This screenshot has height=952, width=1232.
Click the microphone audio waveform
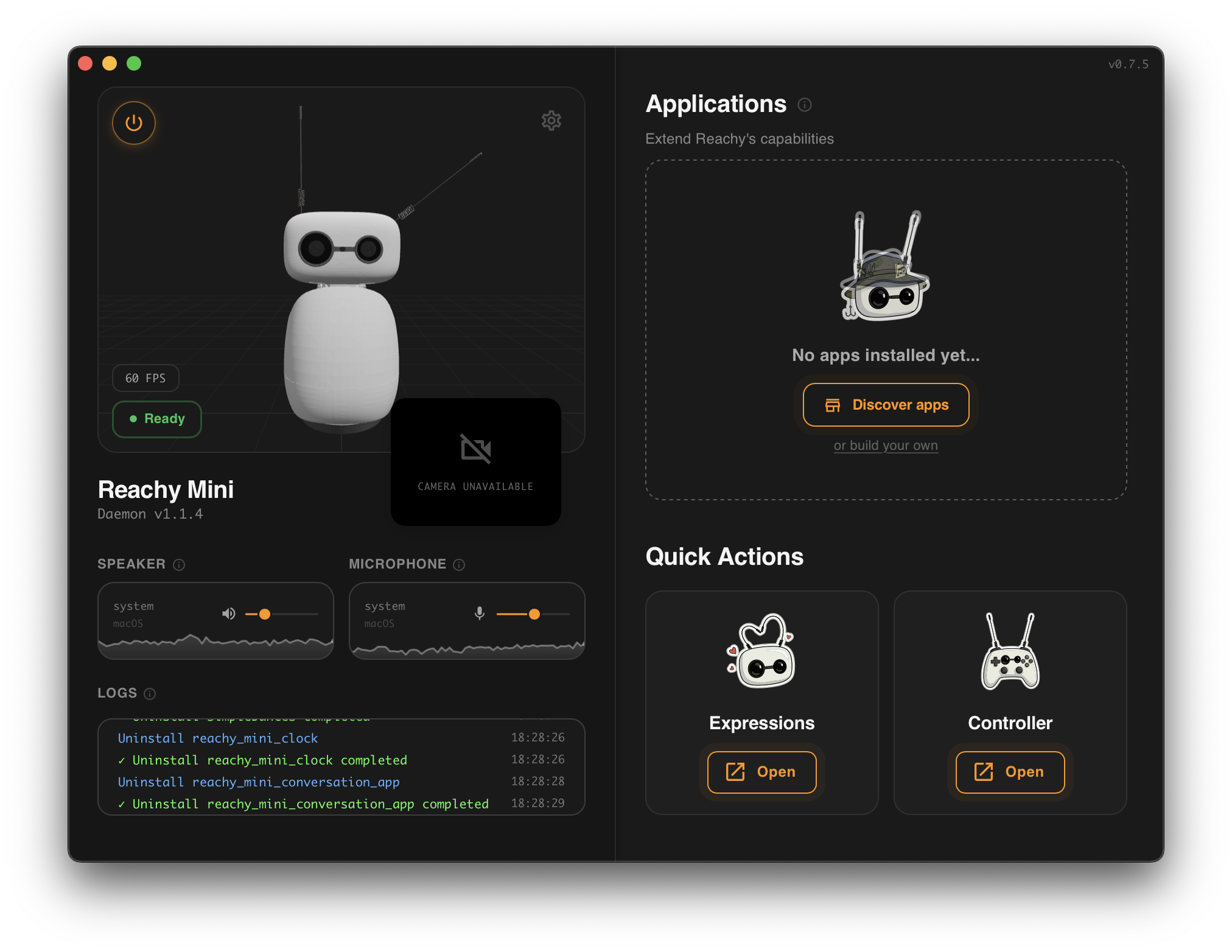tap(467, 648)
